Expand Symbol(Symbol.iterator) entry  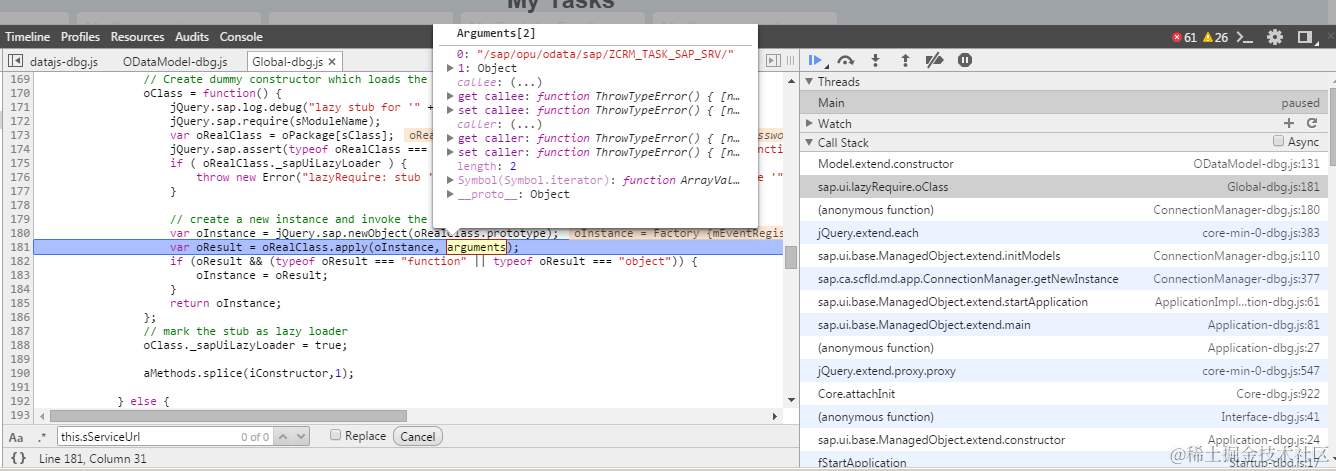(x=450, y=180)
